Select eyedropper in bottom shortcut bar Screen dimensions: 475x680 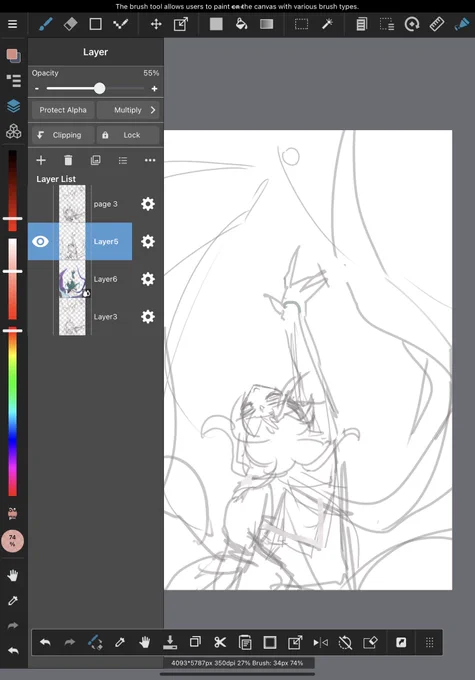[120, 642]
